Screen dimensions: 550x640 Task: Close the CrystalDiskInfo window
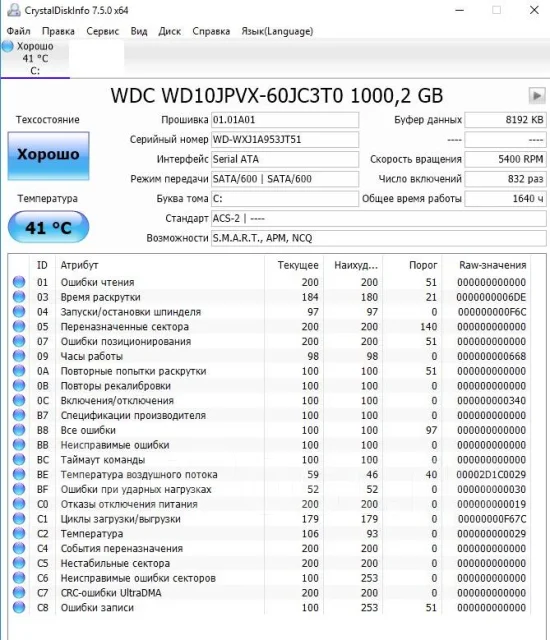(534, 10)
